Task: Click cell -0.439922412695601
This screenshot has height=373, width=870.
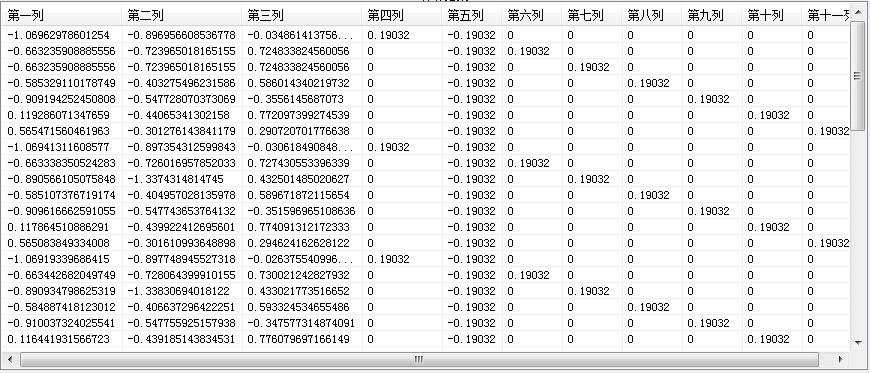Action: (182, 228)
